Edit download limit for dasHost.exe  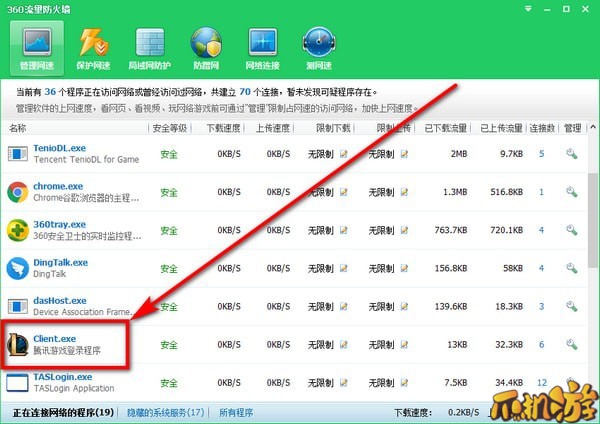point(344,307)
